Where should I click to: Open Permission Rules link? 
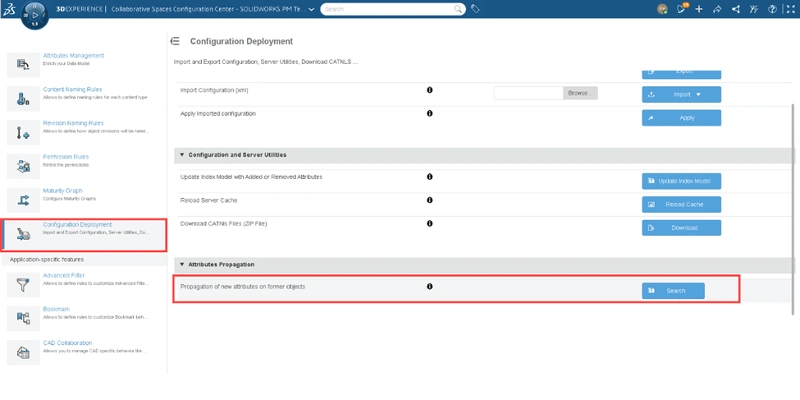tap(66, 157)
